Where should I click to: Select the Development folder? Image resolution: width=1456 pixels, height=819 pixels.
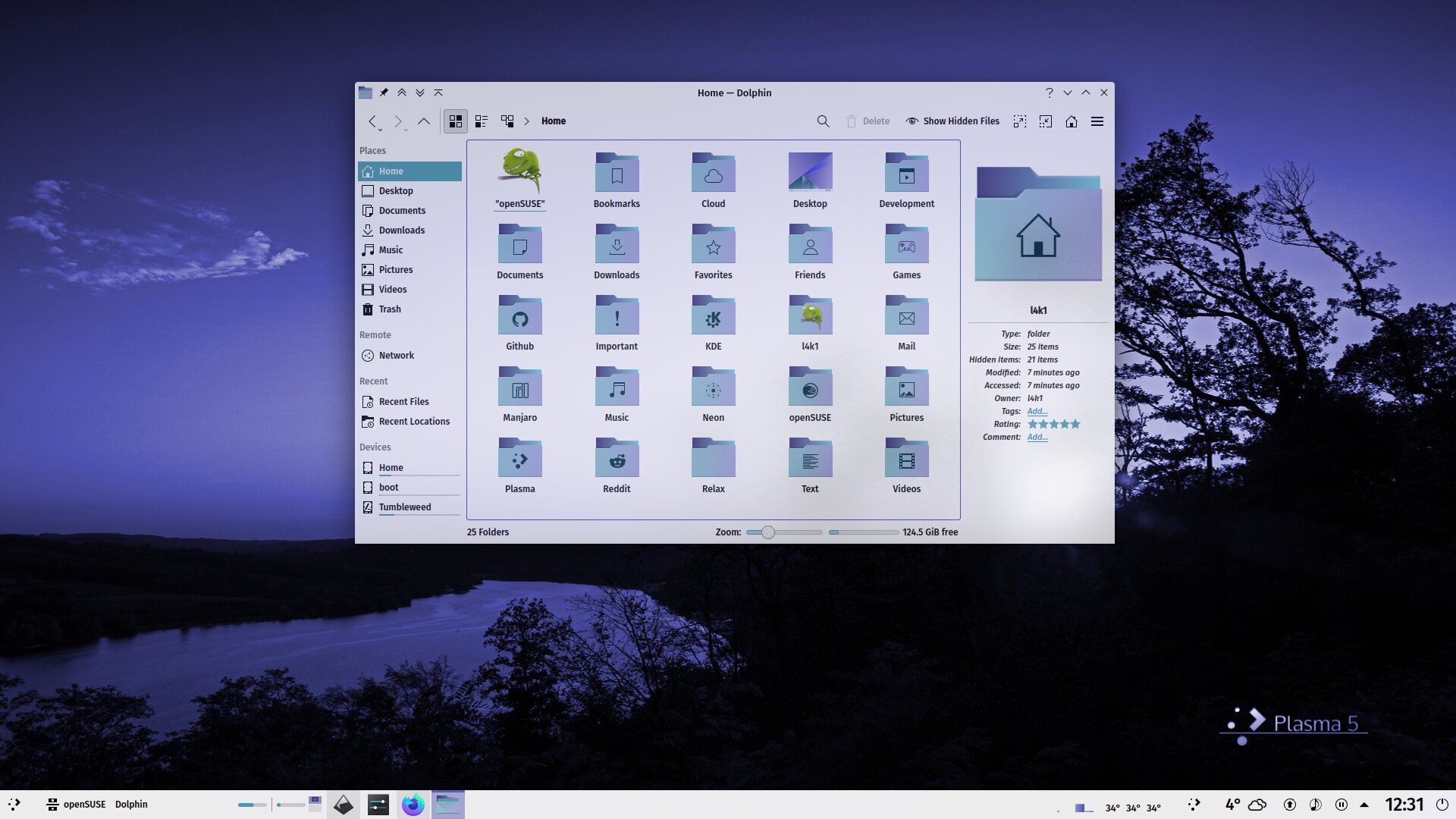(907, 180)
